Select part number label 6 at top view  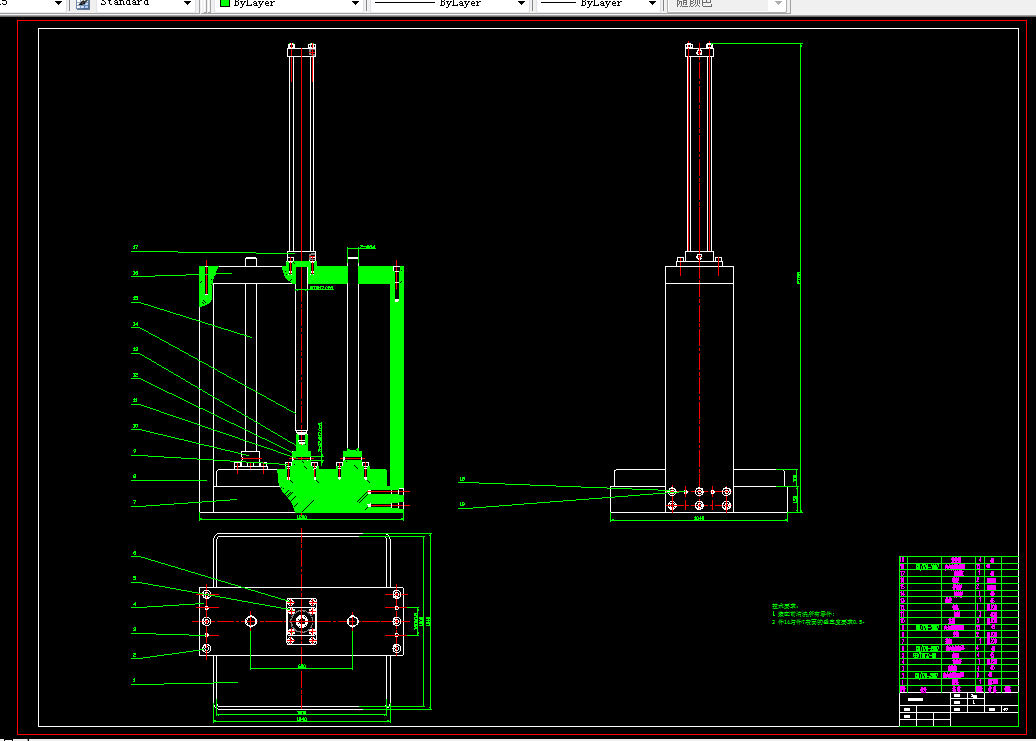134,553
